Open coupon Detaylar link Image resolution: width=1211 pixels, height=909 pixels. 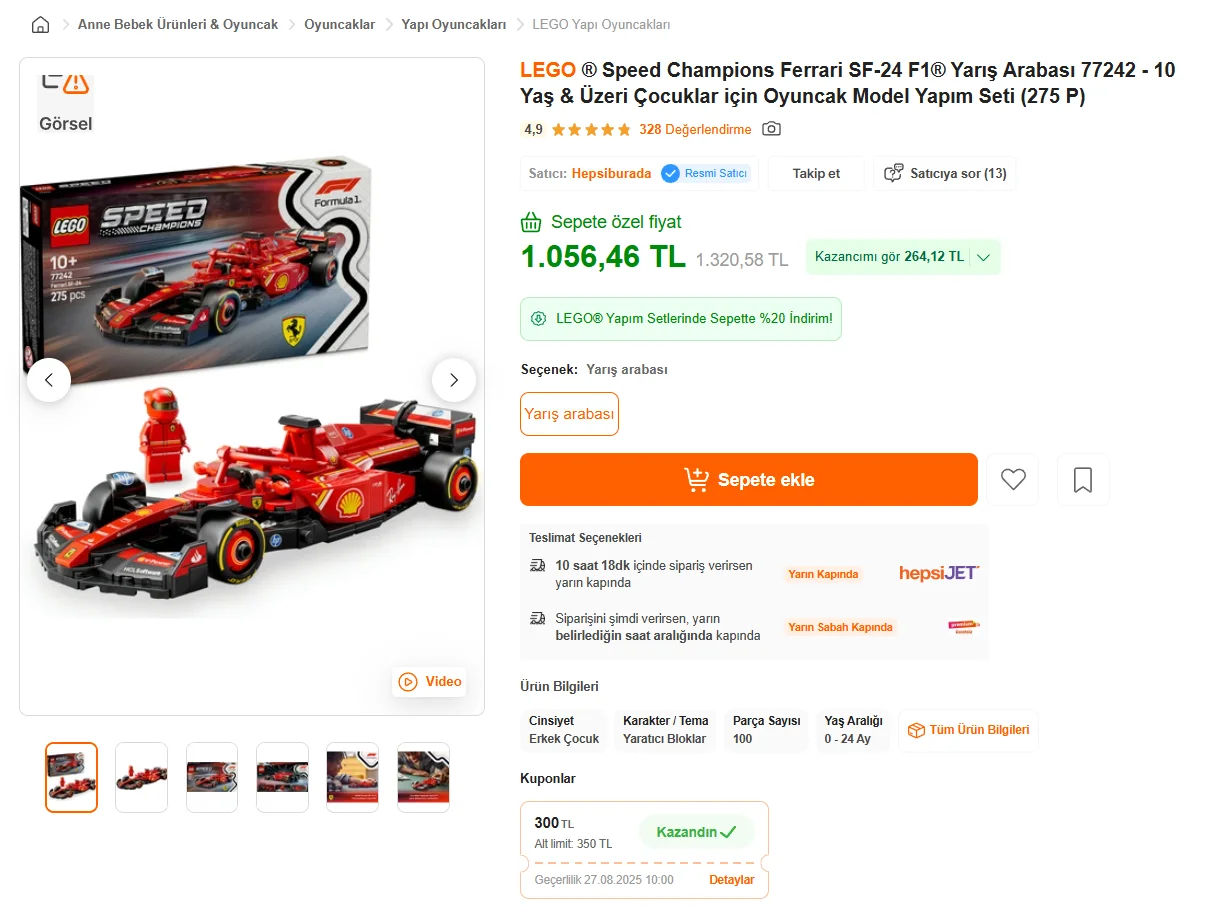coord(731,880)
